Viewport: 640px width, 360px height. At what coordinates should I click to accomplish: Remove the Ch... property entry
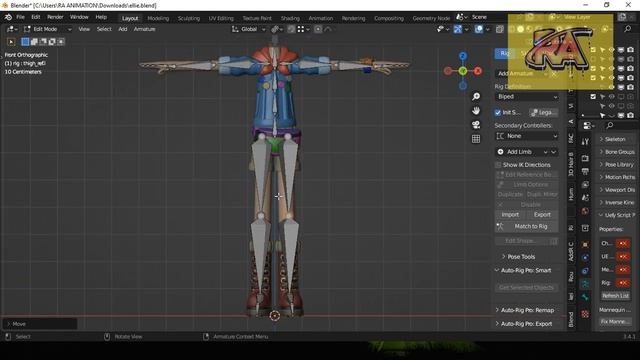tap(623, 243)
